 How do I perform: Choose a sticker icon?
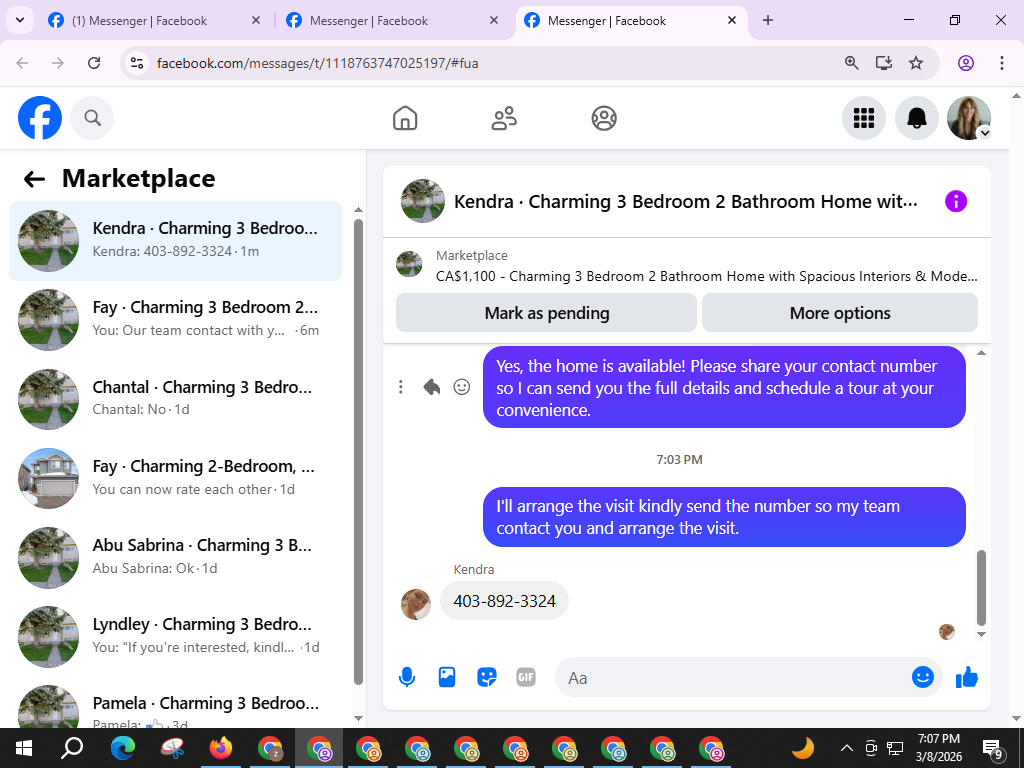click(487, 677)
